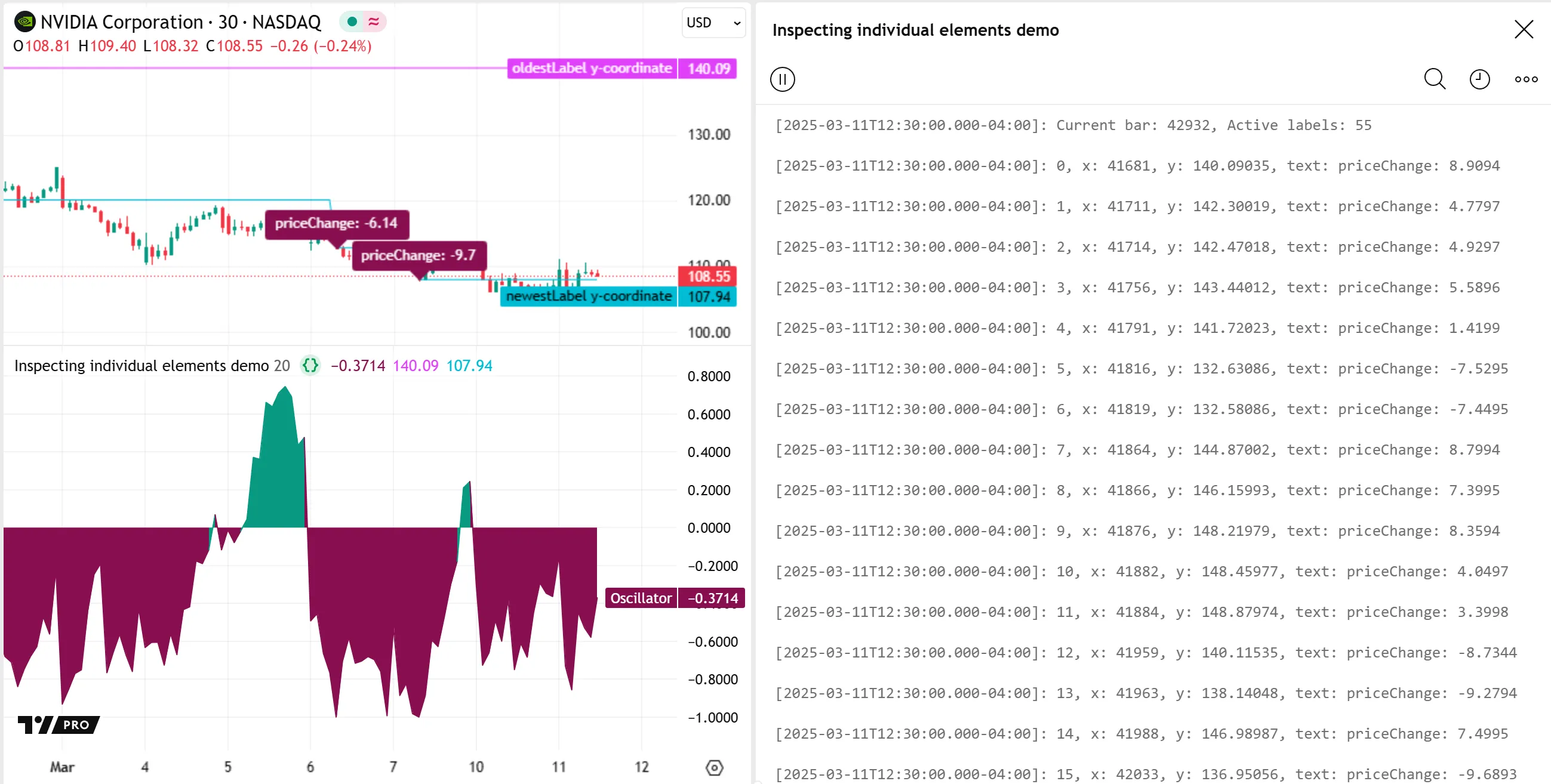The height and width of the screenshot is (784, 1551).
Task: Click the Oscillator value tag on scale
Action: coord(641,598)
